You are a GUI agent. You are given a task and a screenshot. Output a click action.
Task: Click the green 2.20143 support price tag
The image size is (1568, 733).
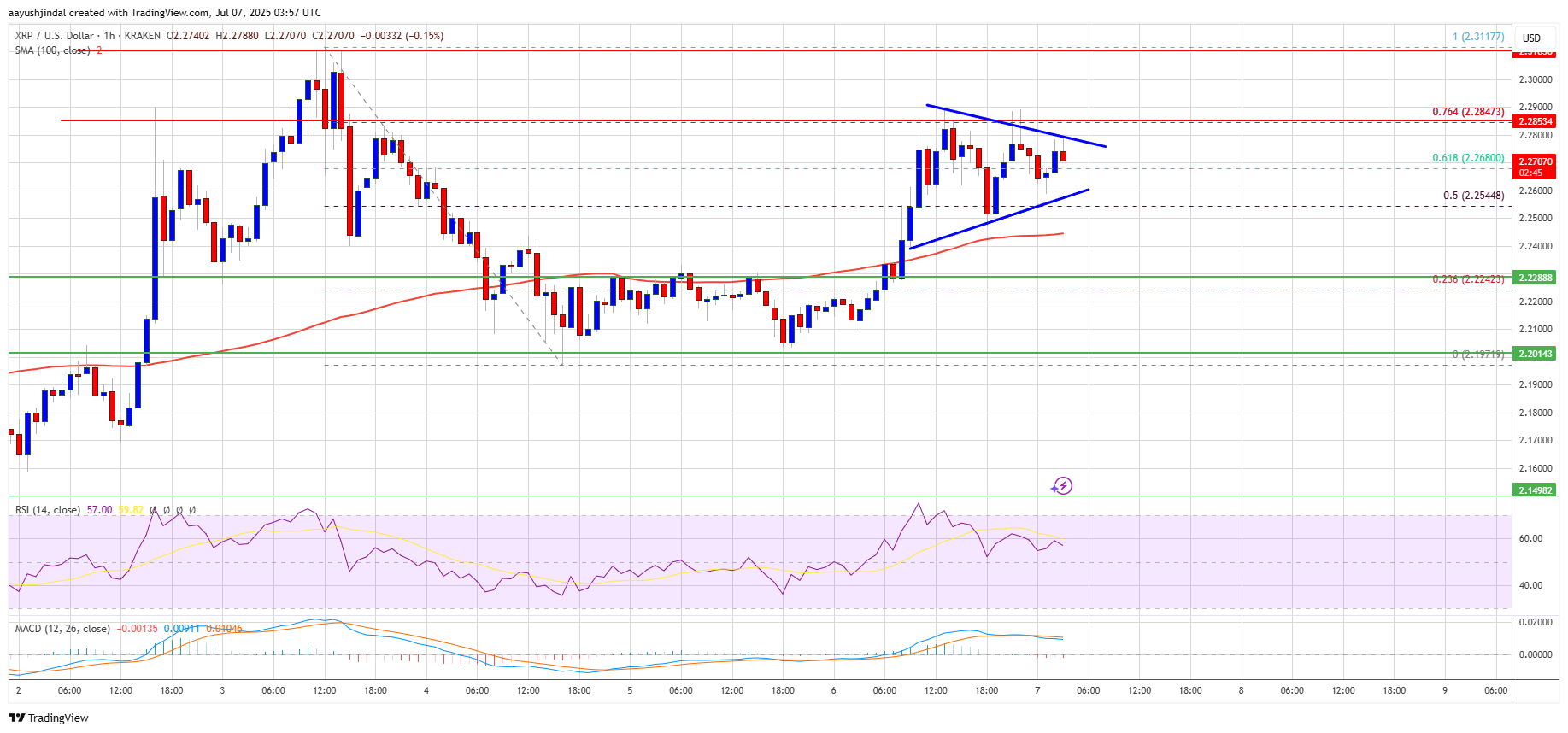coord(1536,354)
